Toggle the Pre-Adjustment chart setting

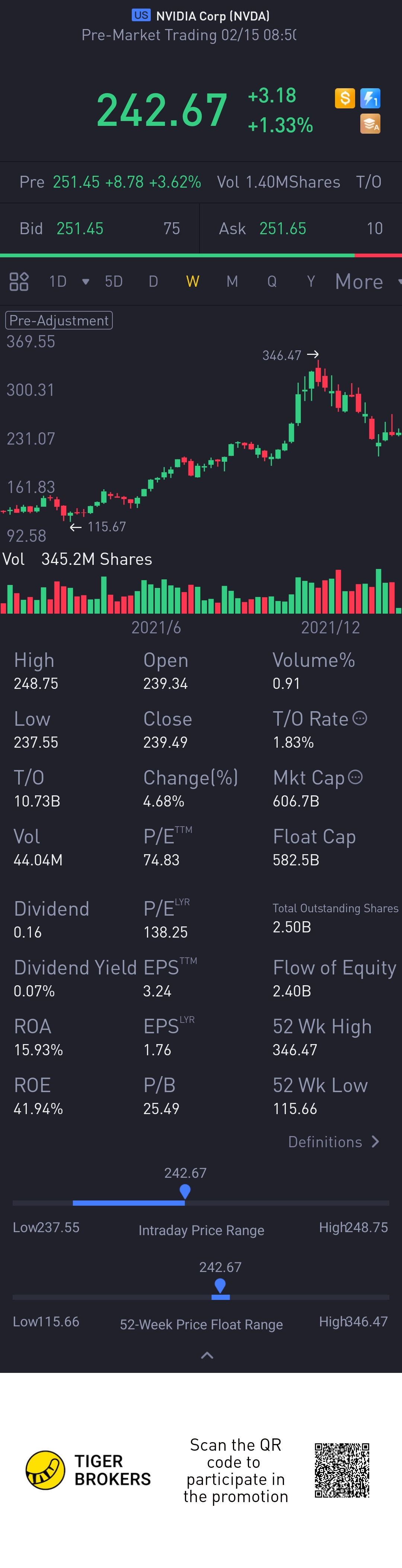coord(59,320)
